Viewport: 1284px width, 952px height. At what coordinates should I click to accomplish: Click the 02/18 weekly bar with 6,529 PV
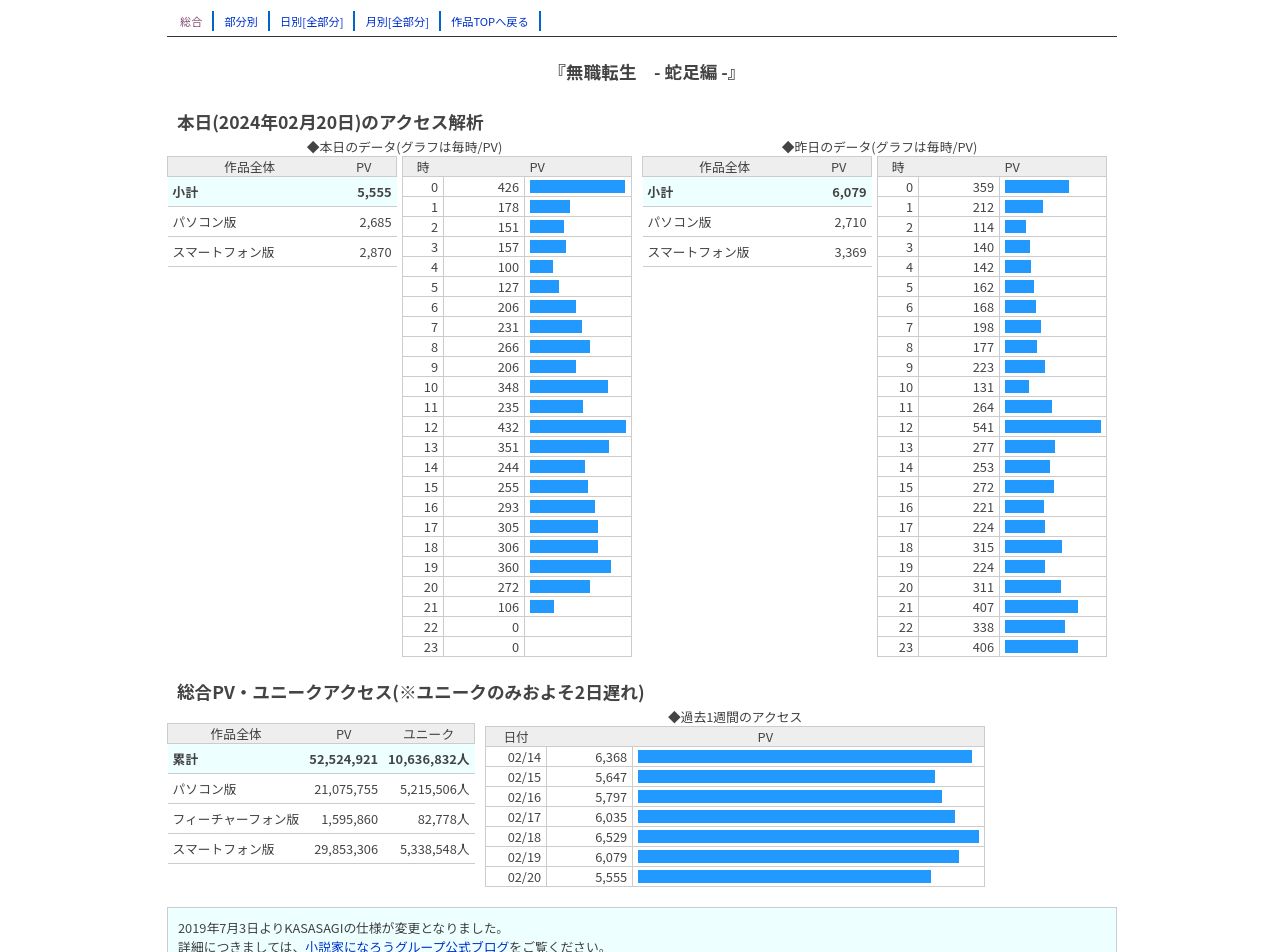click(808, 837)
